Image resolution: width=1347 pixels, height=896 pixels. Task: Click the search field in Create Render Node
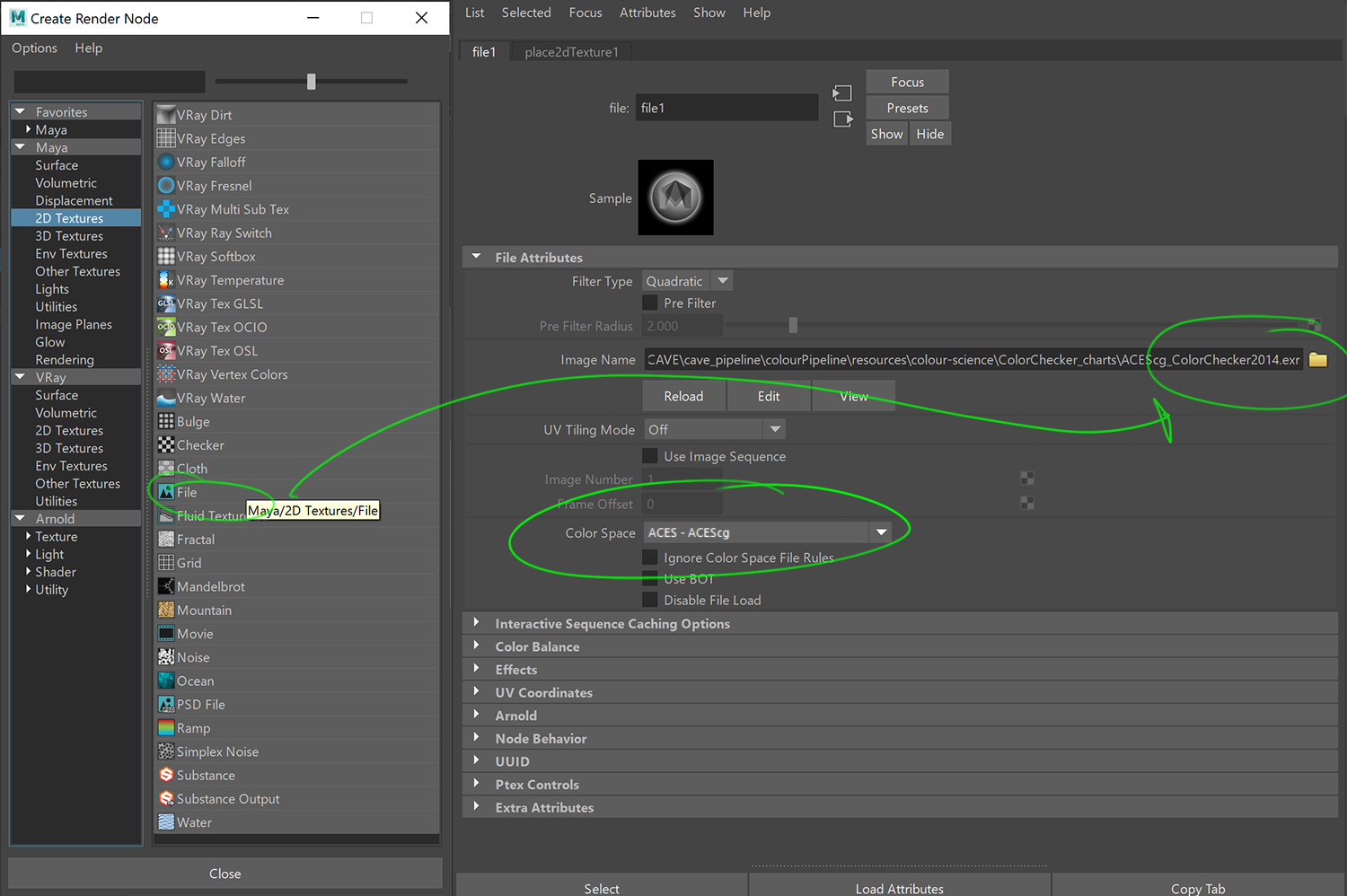coord(109,82)
